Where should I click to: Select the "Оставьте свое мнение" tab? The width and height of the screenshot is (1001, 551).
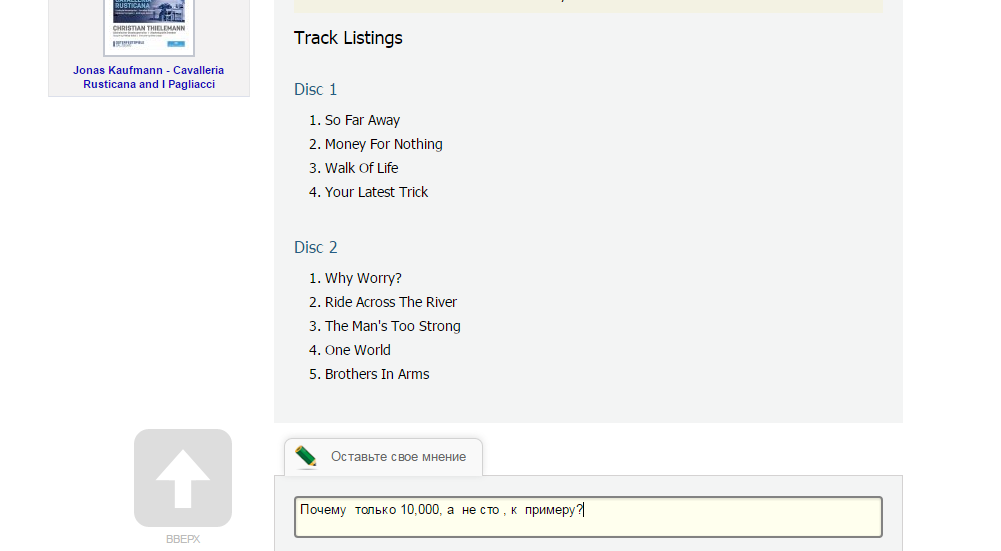(398, 457)
